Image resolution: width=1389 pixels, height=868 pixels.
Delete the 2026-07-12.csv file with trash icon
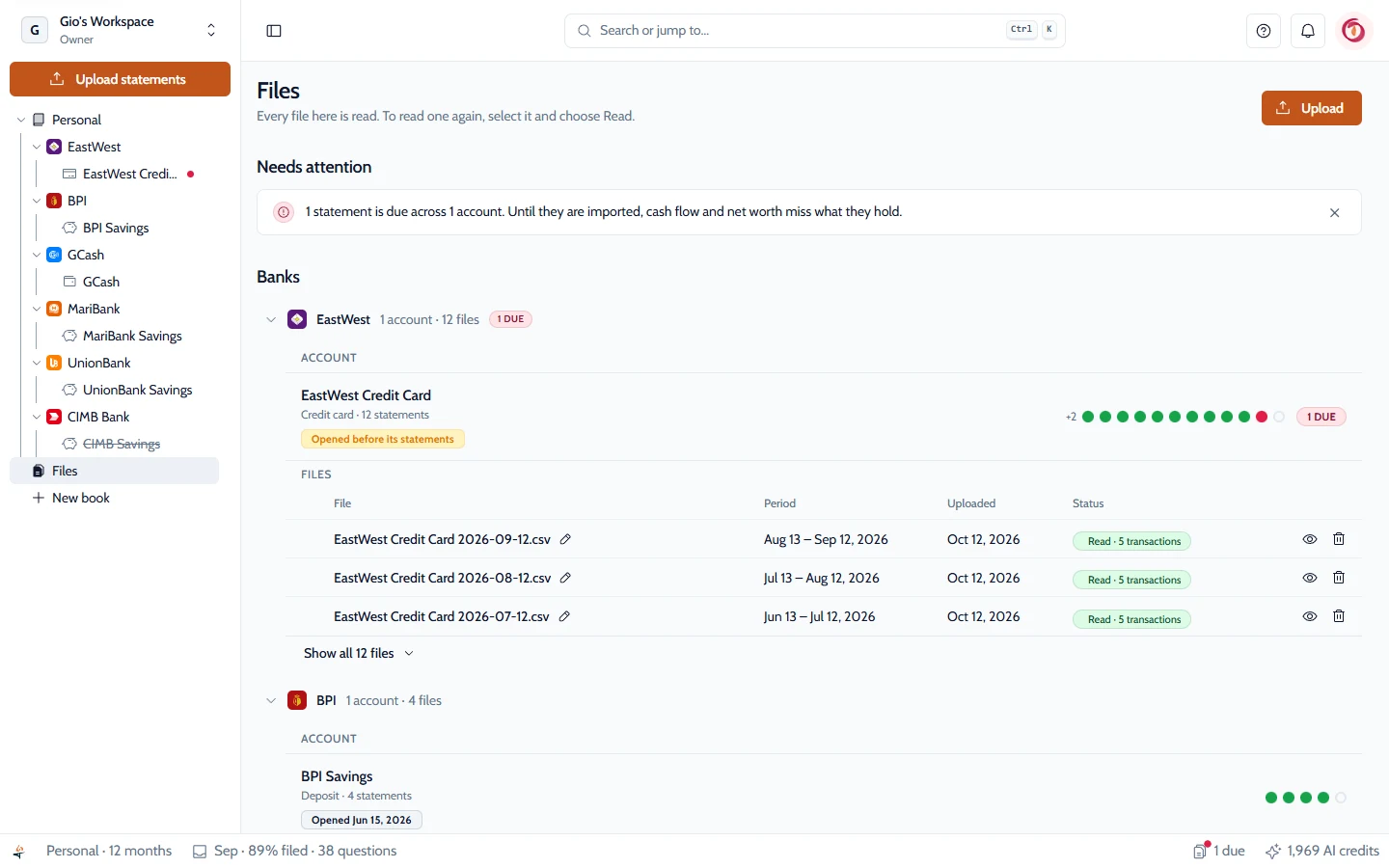[1339, 616]
